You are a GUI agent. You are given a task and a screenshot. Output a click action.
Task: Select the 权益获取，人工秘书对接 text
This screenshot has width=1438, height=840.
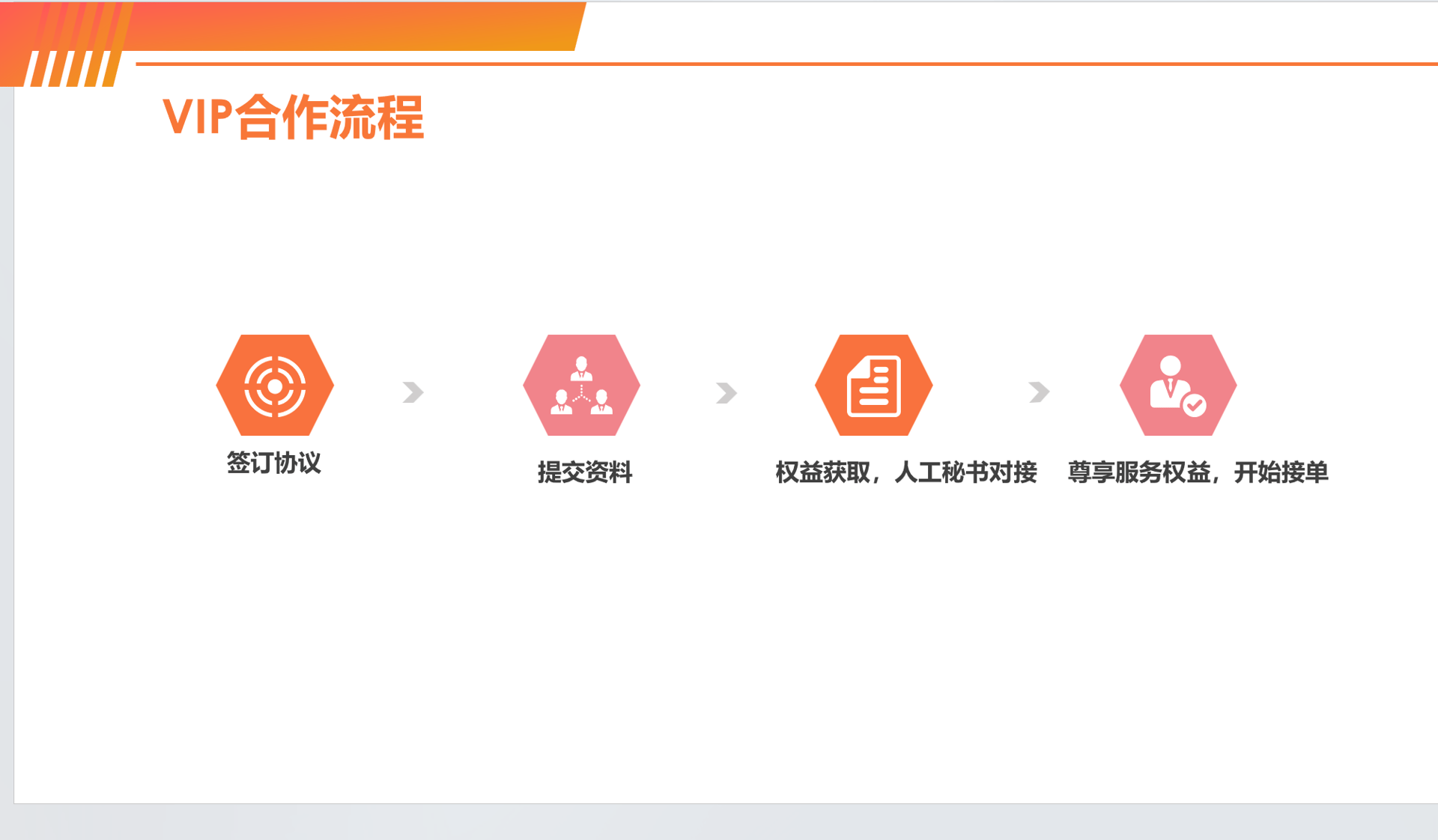(905, 472)
